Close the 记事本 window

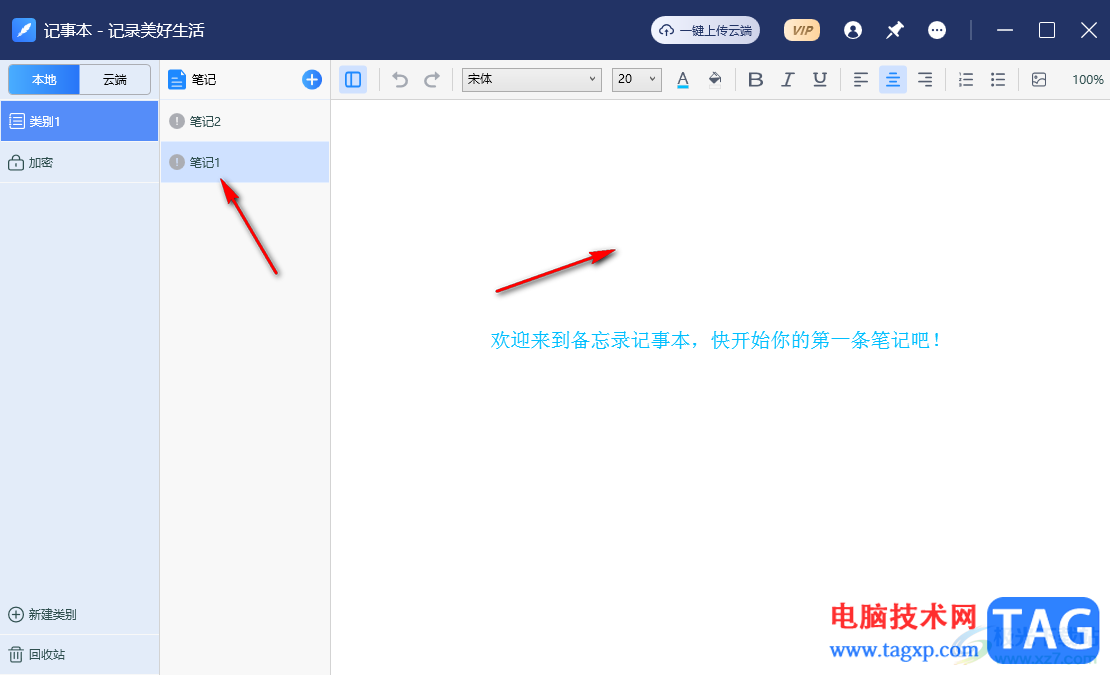1089,30
